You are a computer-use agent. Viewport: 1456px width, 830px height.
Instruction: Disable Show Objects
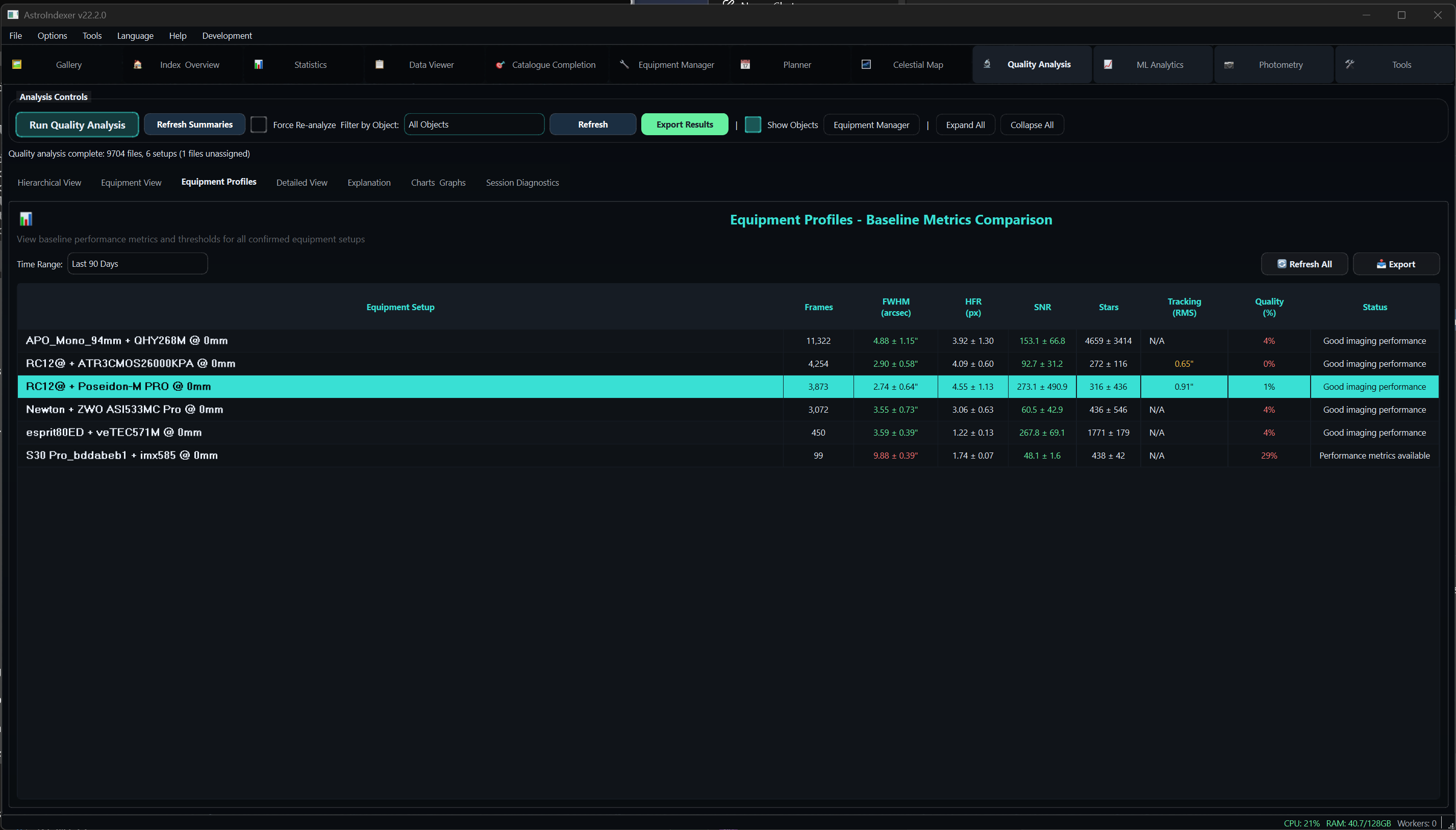752,124
